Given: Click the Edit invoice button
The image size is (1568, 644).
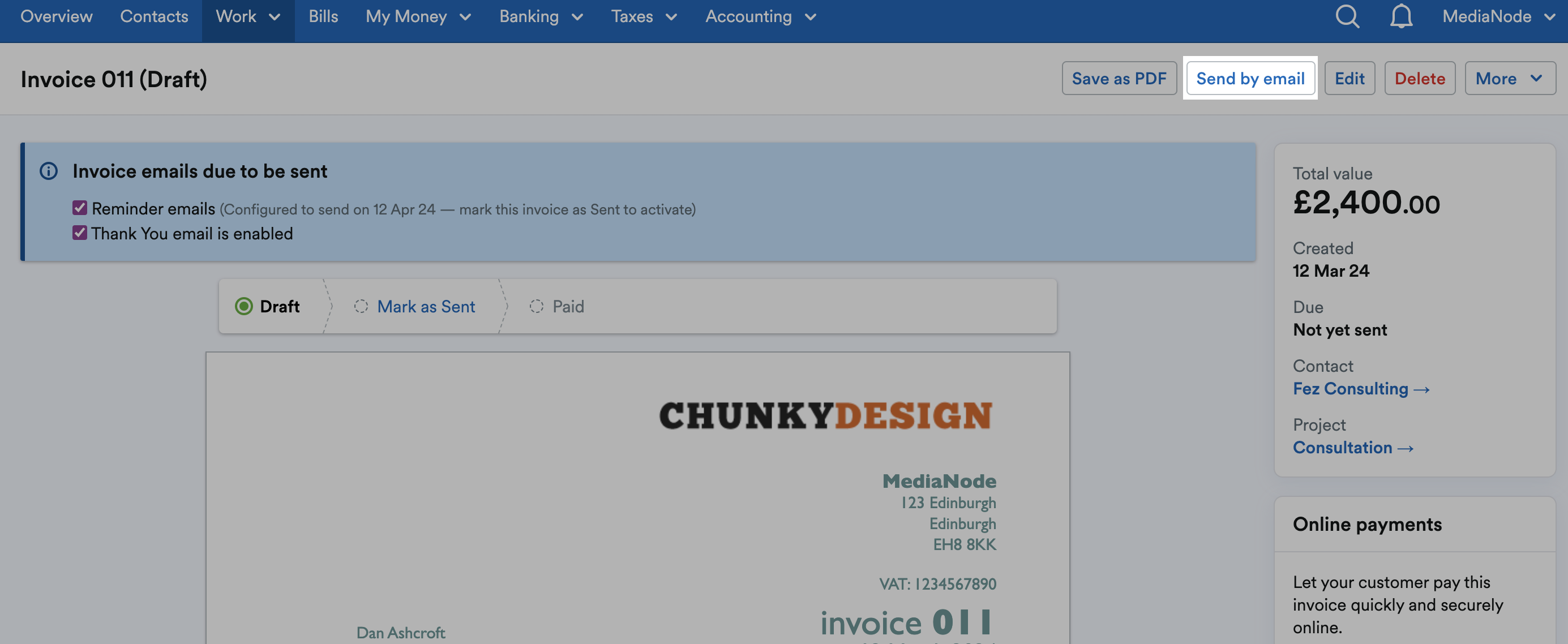Looking at the screenshot, I should click(x=1349, y=79).
